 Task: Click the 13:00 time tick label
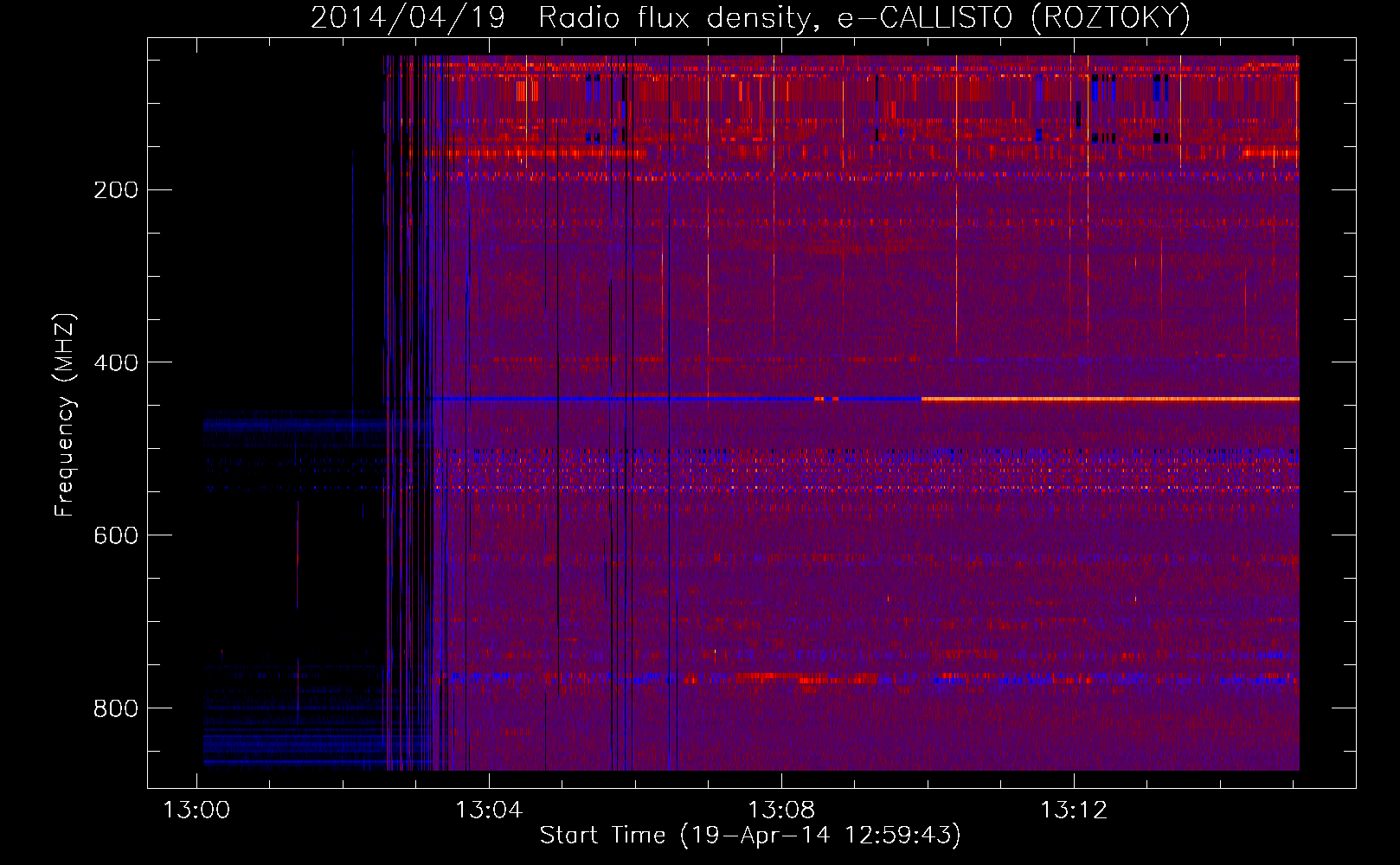(196, 811)
